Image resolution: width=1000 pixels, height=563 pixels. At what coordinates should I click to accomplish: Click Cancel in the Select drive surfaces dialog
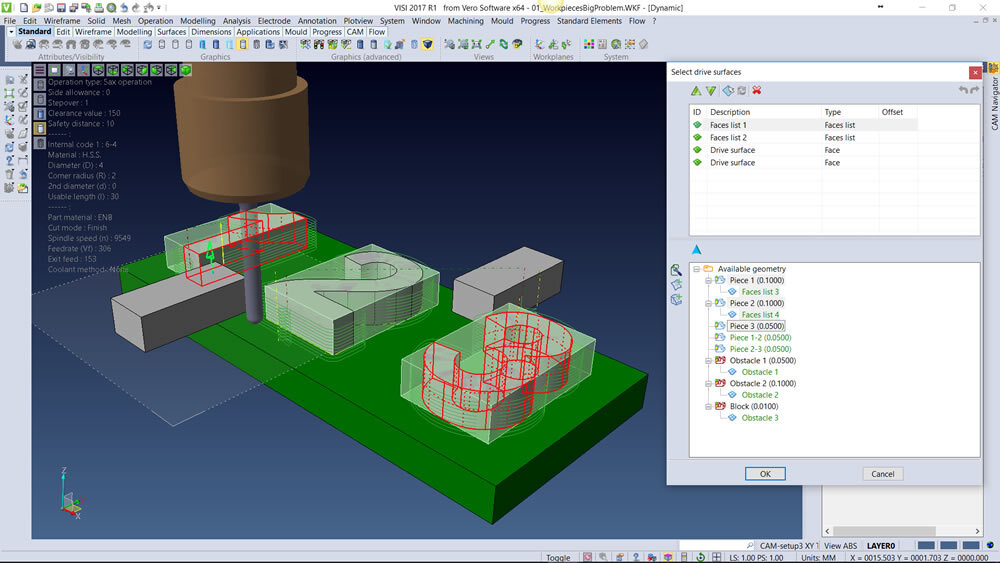click(883, 474)
